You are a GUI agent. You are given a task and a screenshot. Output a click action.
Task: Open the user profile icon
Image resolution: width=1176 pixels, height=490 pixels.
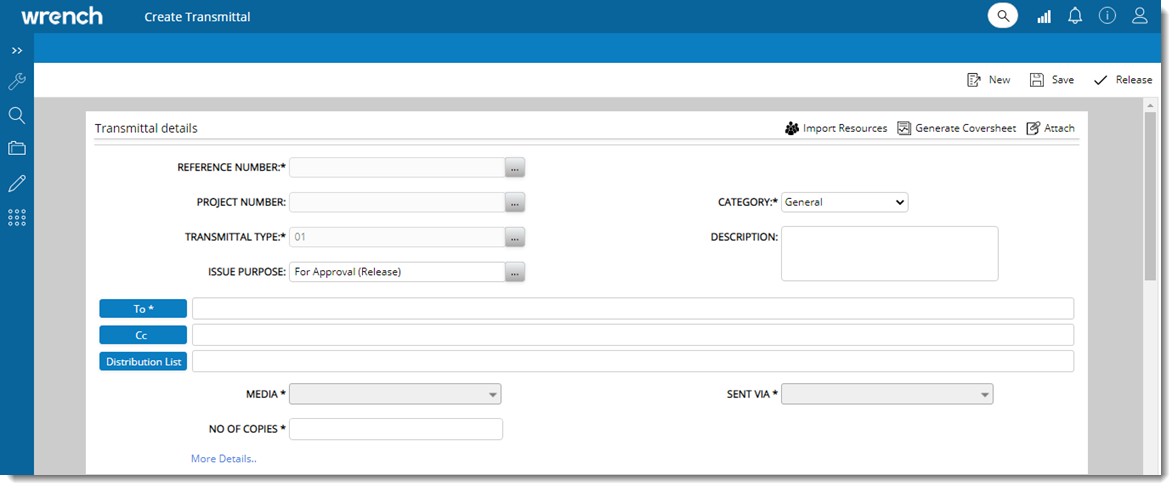1139,16
